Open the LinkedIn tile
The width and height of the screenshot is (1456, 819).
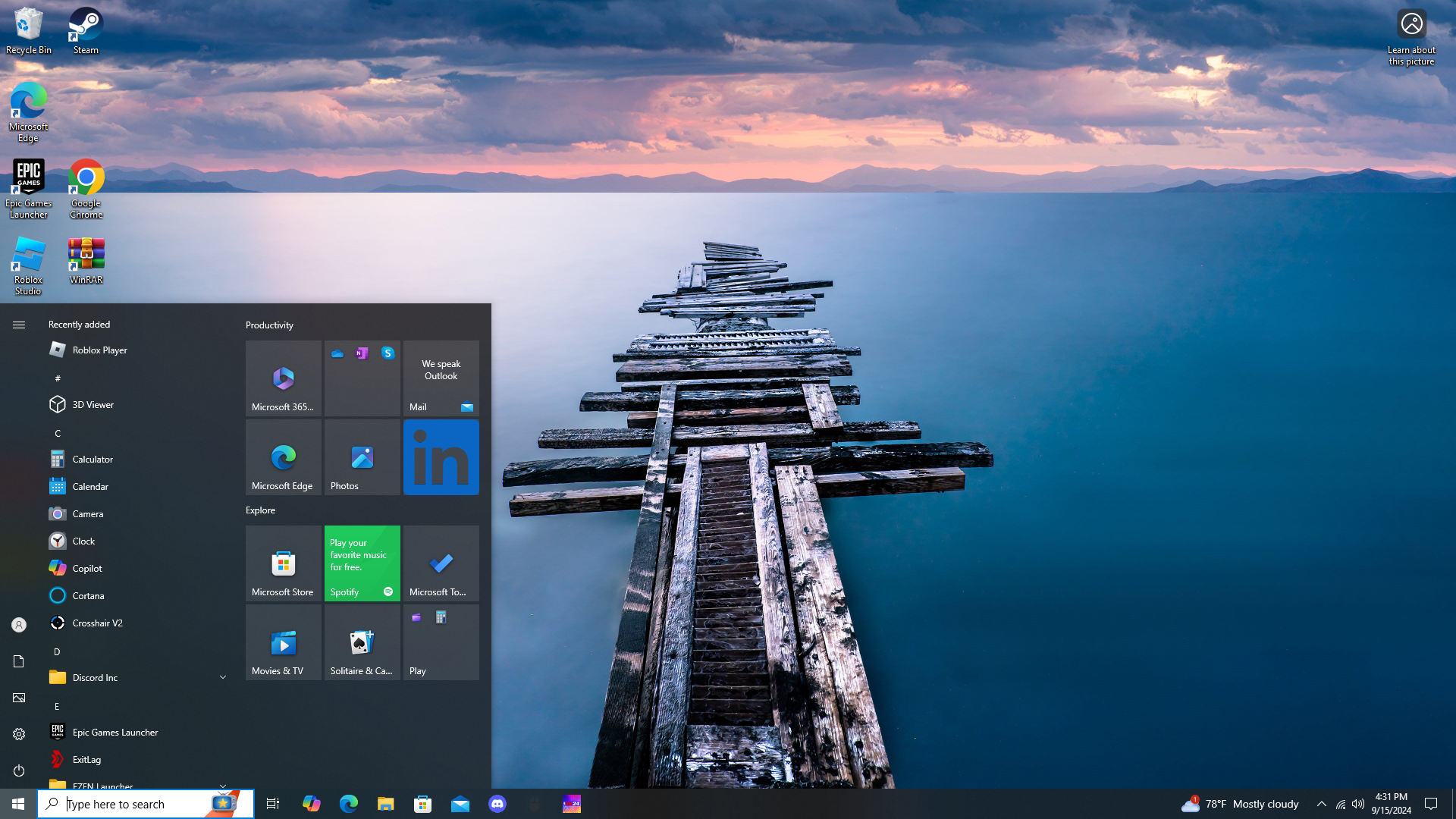tap(441, 457)
